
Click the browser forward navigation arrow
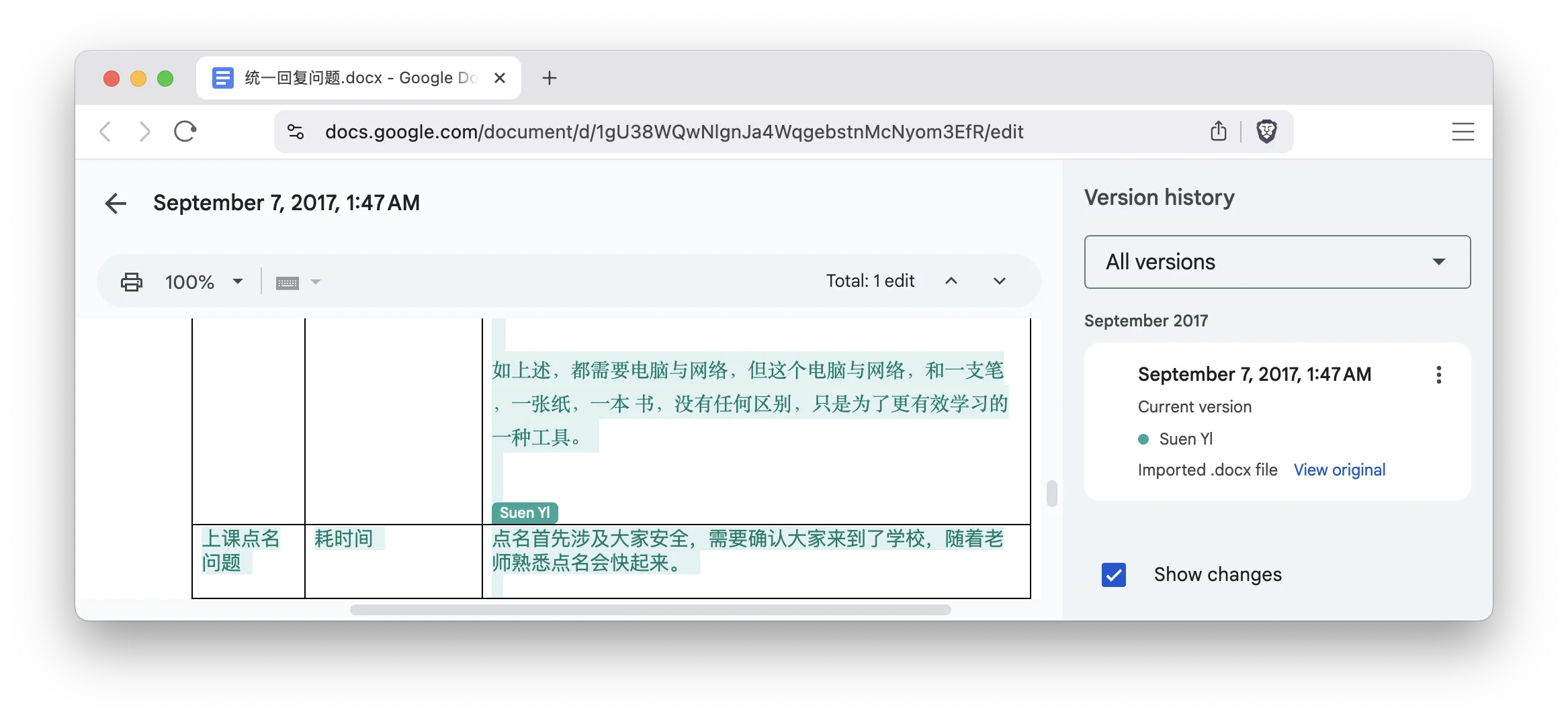click(144, 132)
